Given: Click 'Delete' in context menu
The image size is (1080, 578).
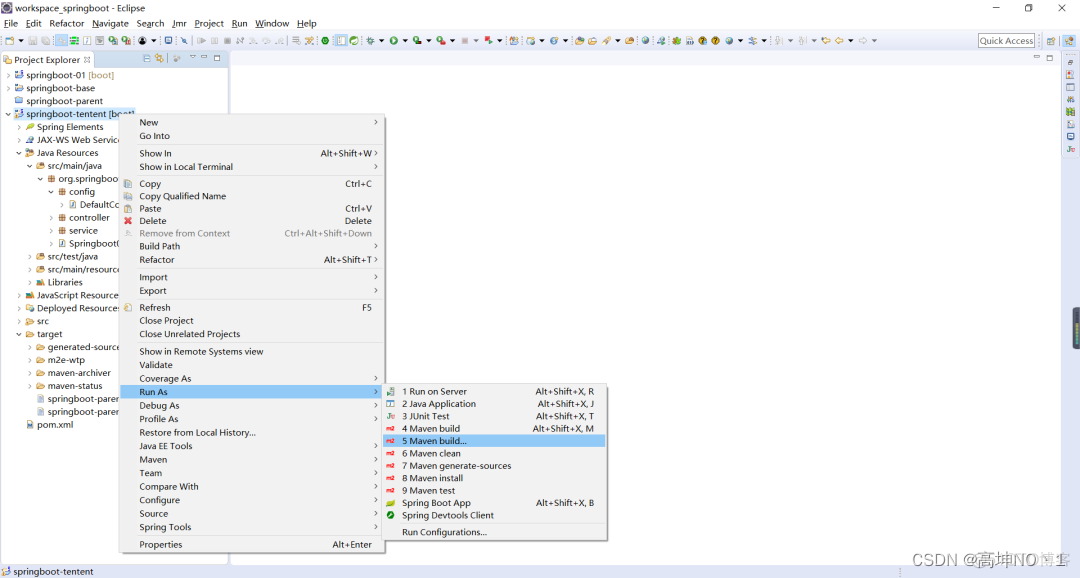Looking at the screenshot, I should point(252,221).
